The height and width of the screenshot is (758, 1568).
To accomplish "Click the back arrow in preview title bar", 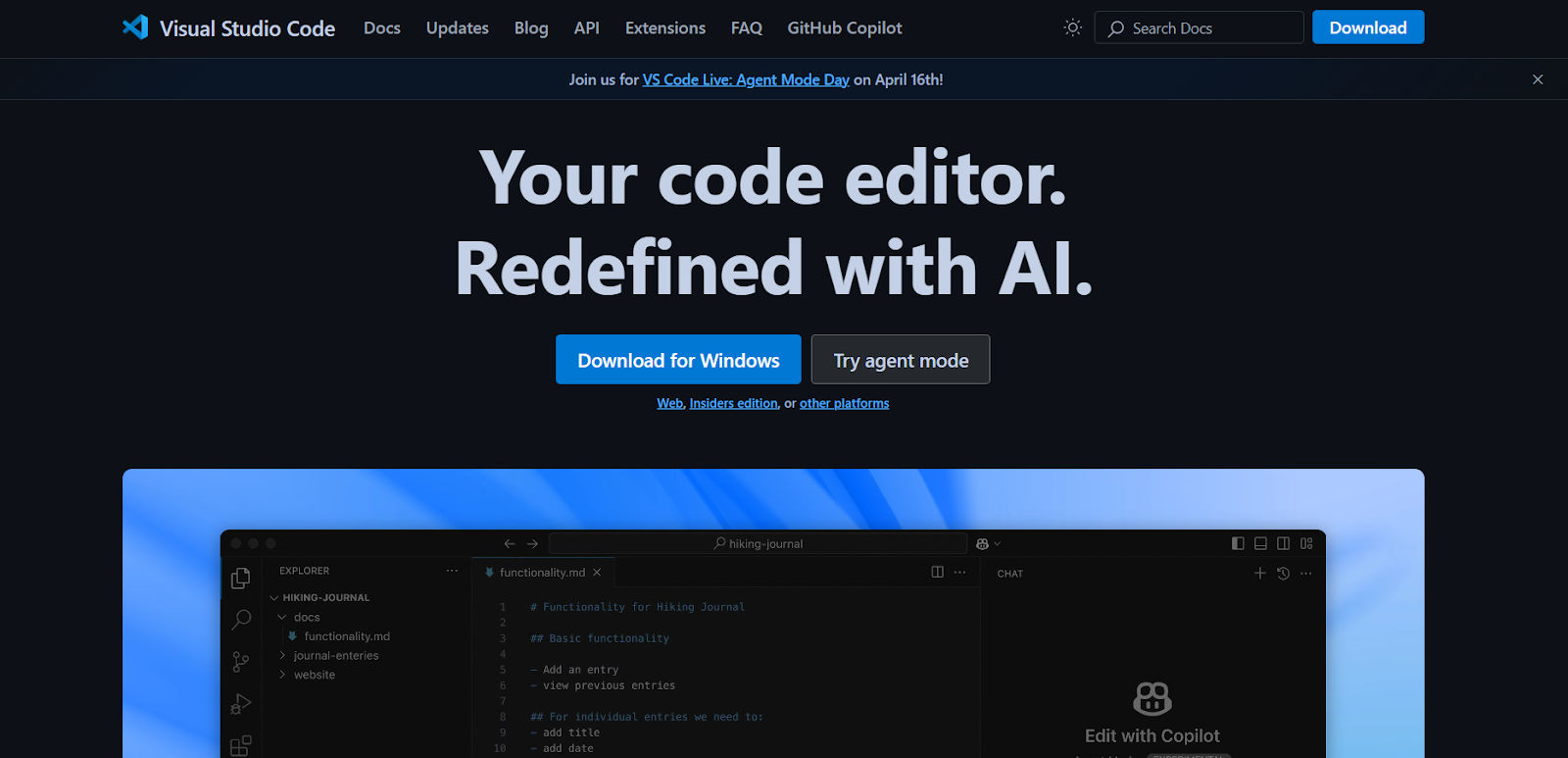I will pos(510,543).
